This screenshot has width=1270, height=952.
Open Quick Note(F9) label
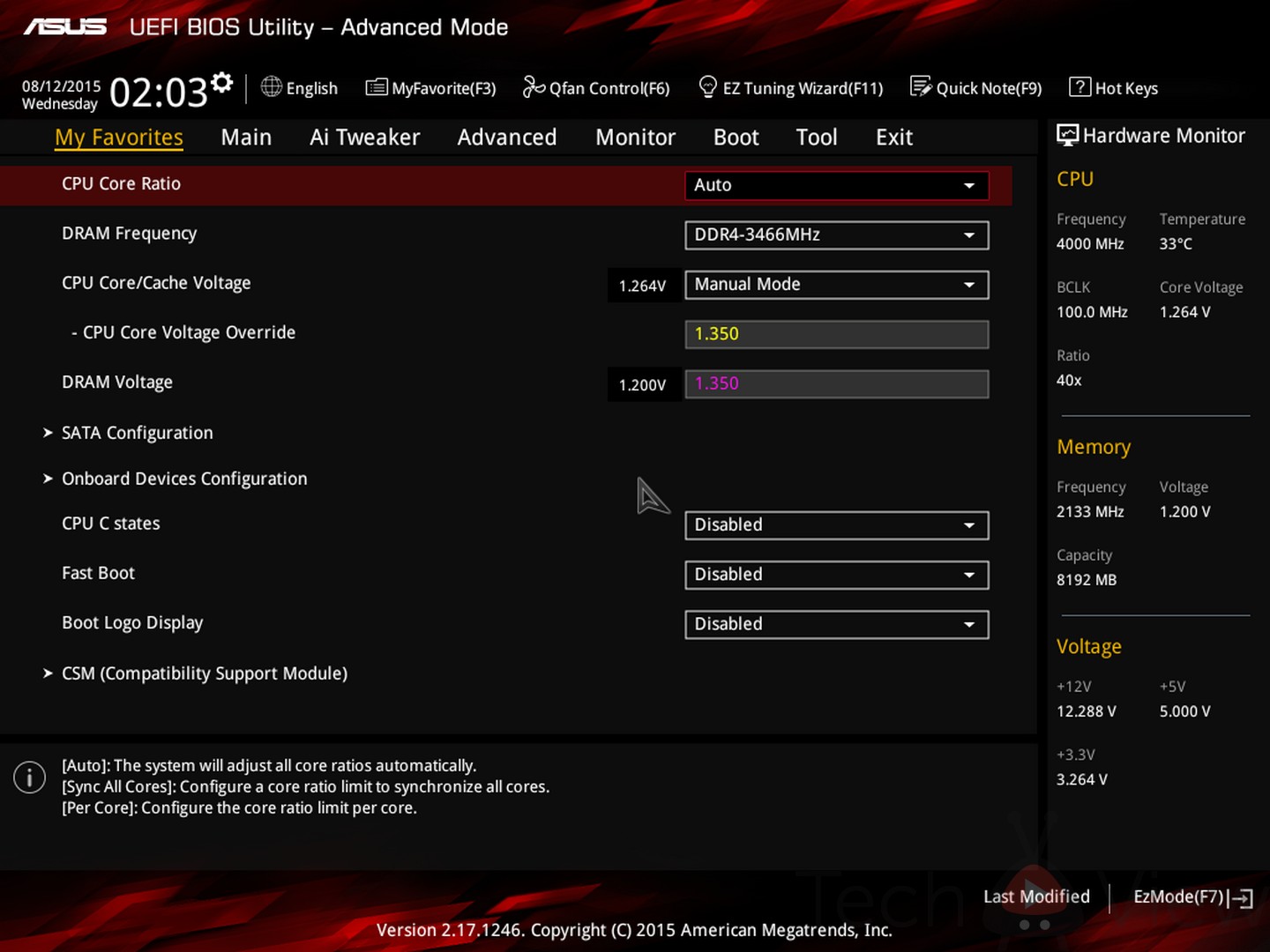click(989, 88)
